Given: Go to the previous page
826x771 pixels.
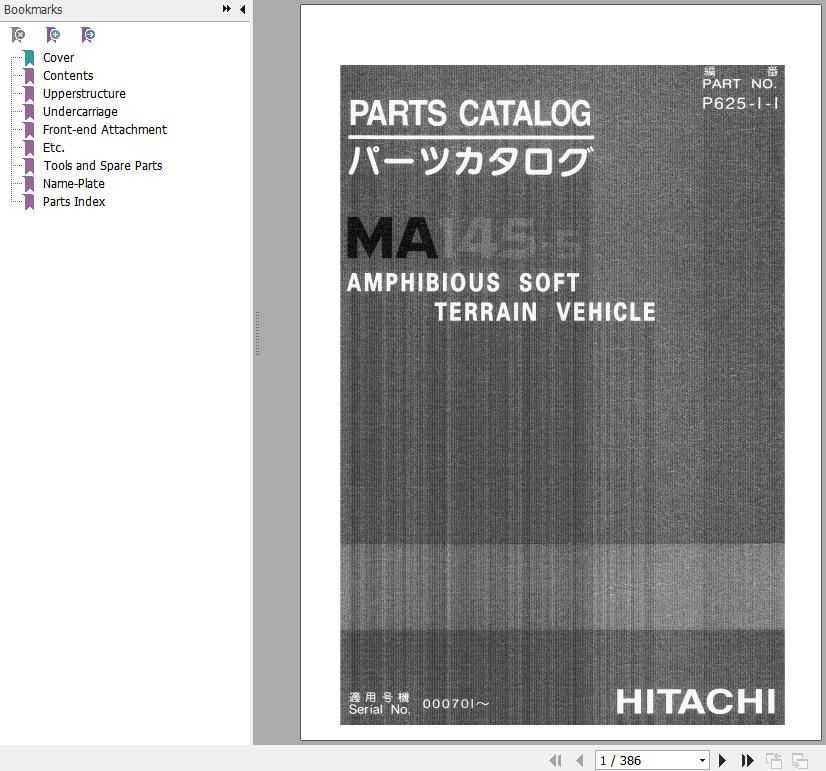Looking at the screenshot, I should tap(579, 760).
